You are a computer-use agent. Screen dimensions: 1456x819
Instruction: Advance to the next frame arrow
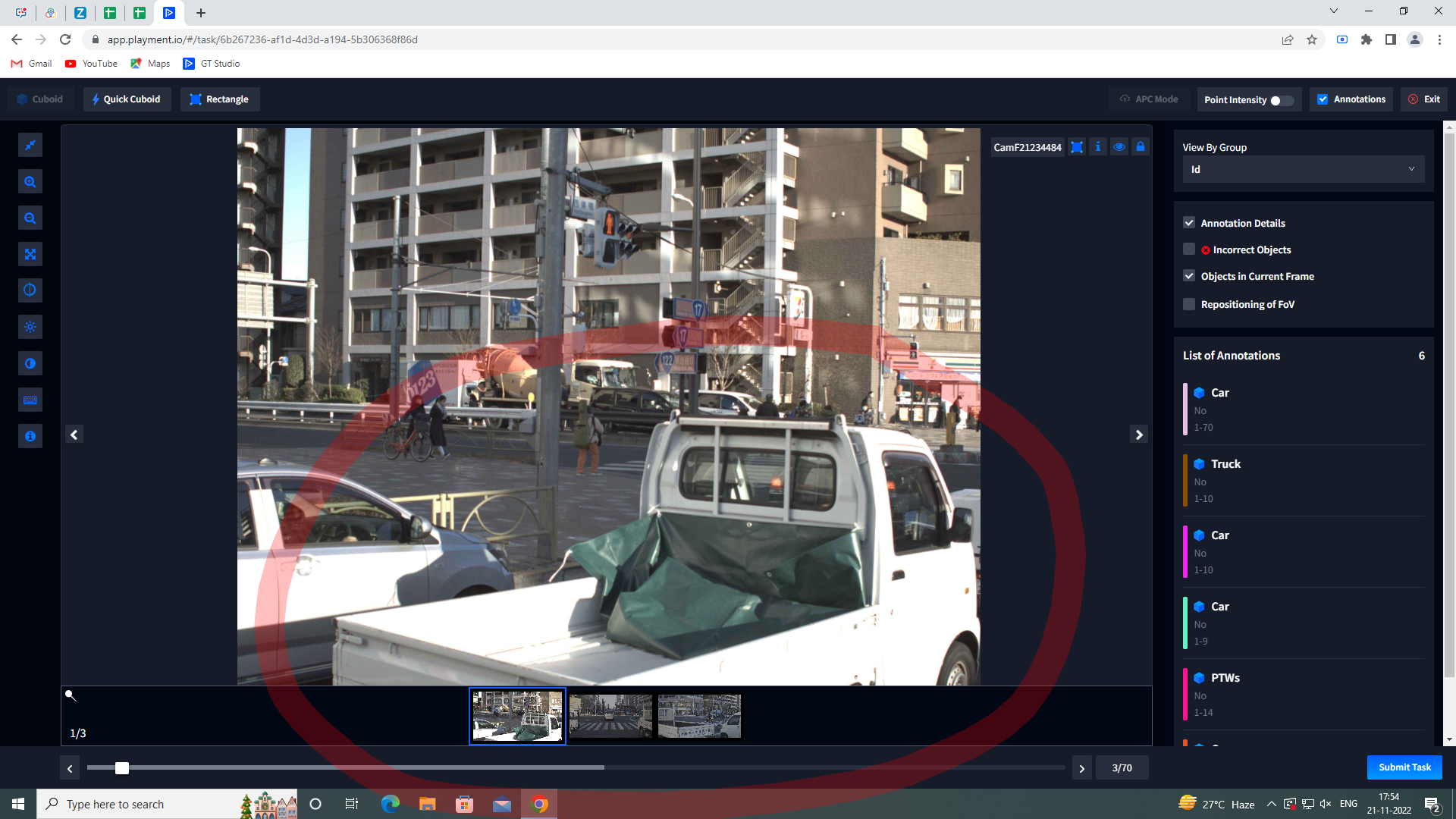click(x=1081, y=768)
